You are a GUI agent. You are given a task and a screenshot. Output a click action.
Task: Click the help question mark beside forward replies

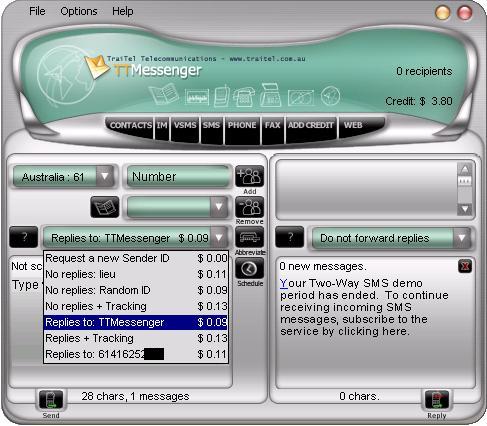click(x=289, y=237)
